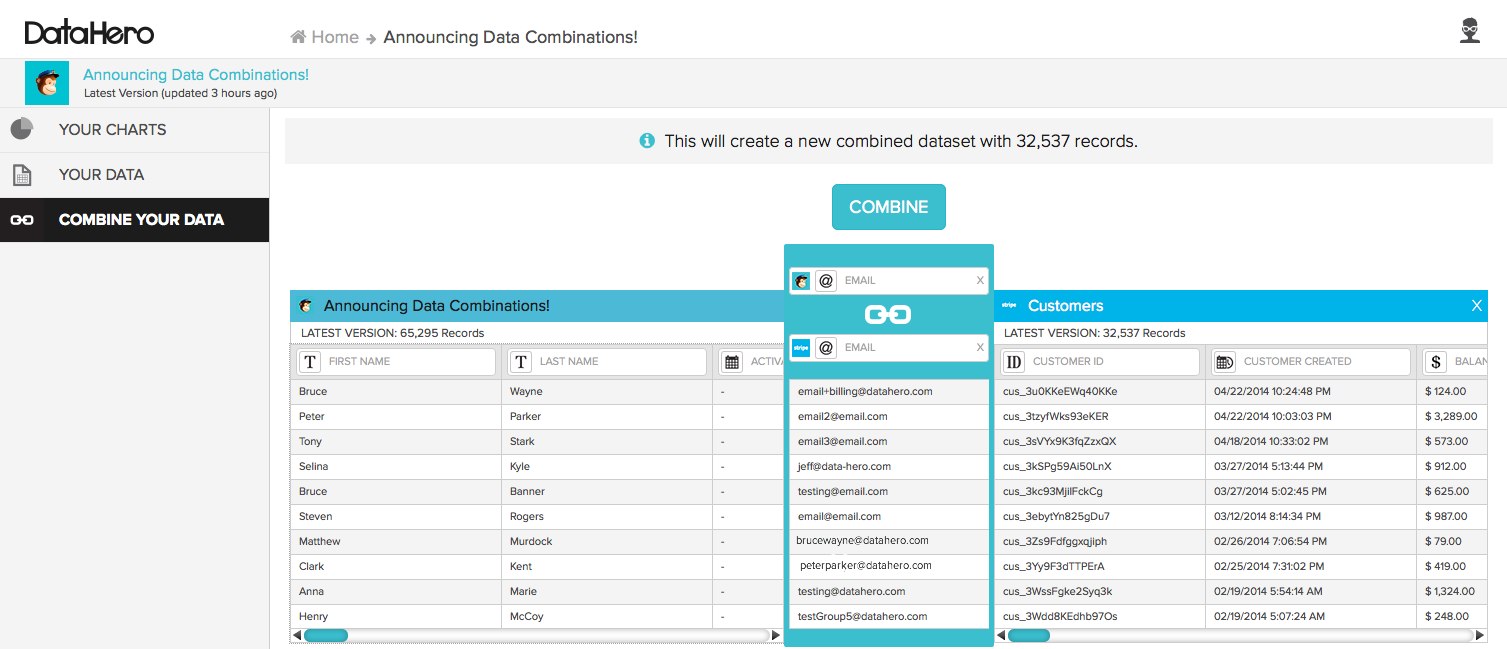Image resolution: width=1507 pixels, height=649 pixels.
Task: Select the Last Name column header
Action: tap(606, 362)
